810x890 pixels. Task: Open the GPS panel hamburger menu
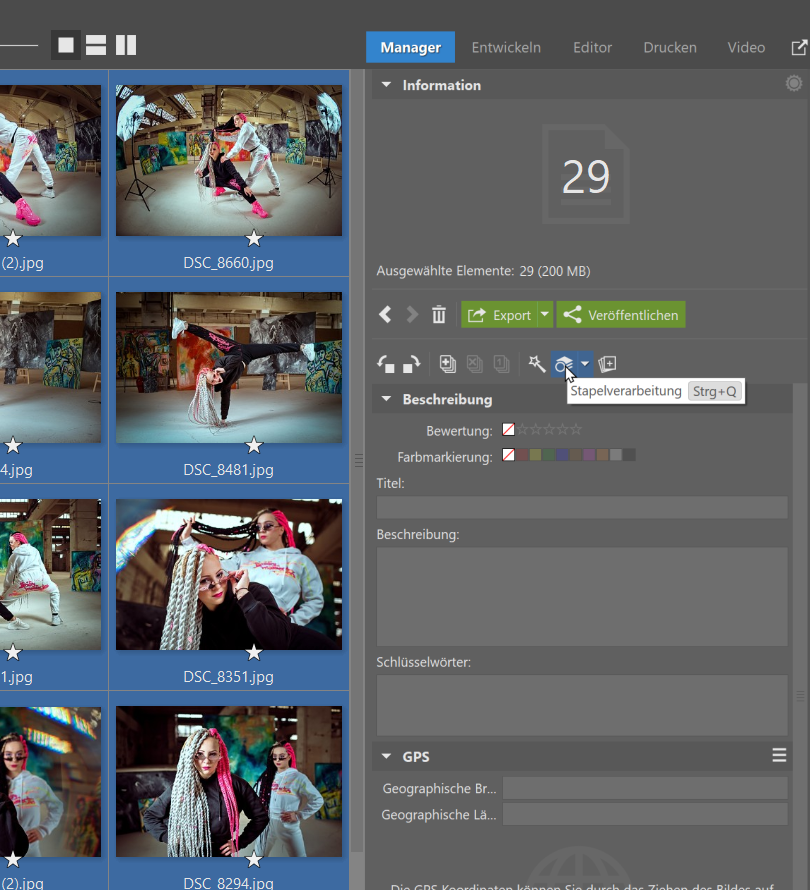779,756
